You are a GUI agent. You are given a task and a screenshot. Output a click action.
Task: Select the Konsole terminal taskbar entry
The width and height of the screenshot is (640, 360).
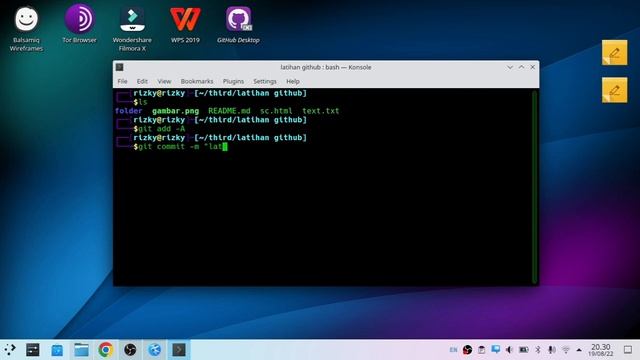tap(179, 350)
